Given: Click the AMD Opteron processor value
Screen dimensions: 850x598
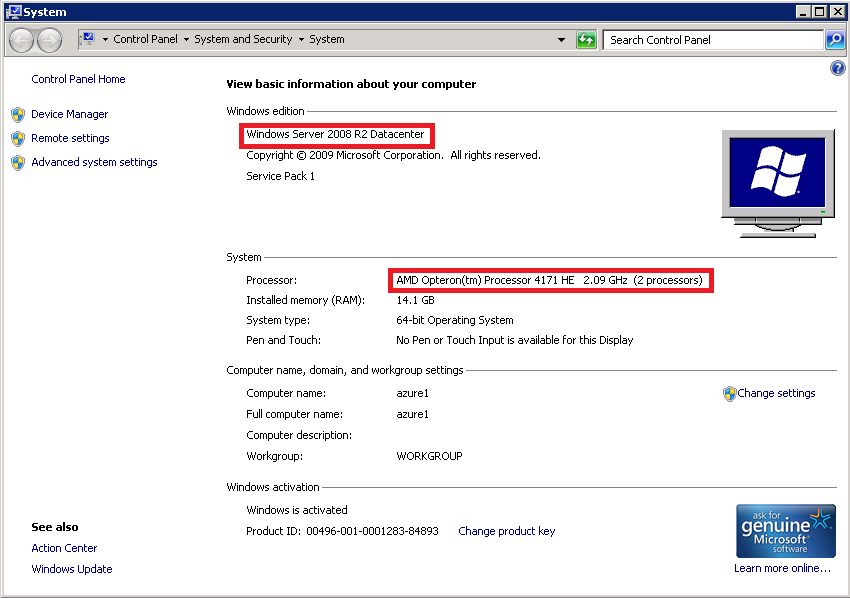Looking at the screenshot, I should (x=549, y=280).
